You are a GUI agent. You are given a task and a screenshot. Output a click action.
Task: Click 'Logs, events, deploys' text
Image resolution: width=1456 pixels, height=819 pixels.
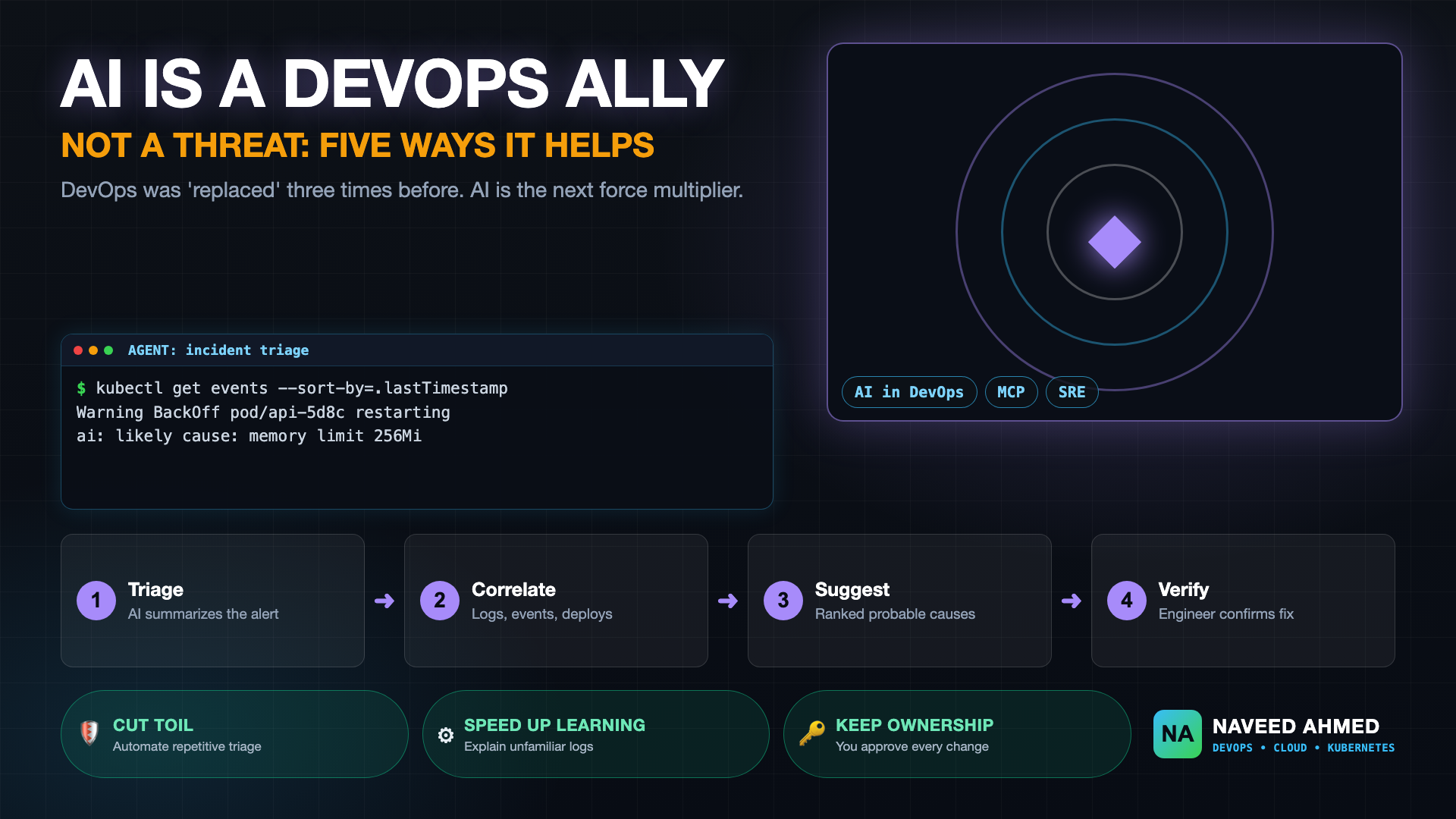coord(542,614)
